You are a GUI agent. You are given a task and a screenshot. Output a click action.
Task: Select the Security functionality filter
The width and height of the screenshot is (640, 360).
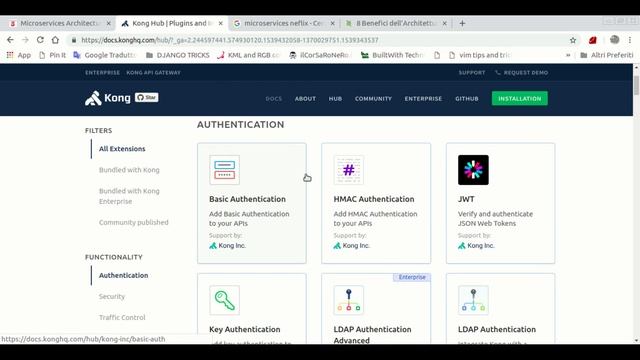pos(112,296)
